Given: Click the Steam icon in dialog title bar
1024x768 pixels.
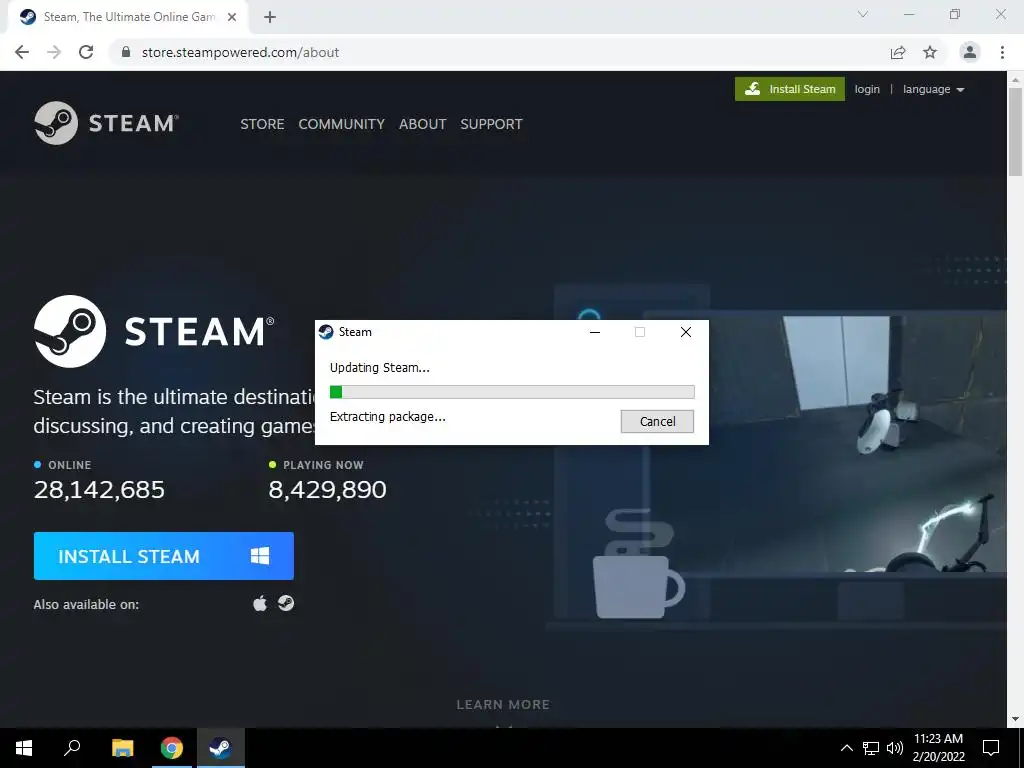Looking at the screenshot, I should (326, 332).
